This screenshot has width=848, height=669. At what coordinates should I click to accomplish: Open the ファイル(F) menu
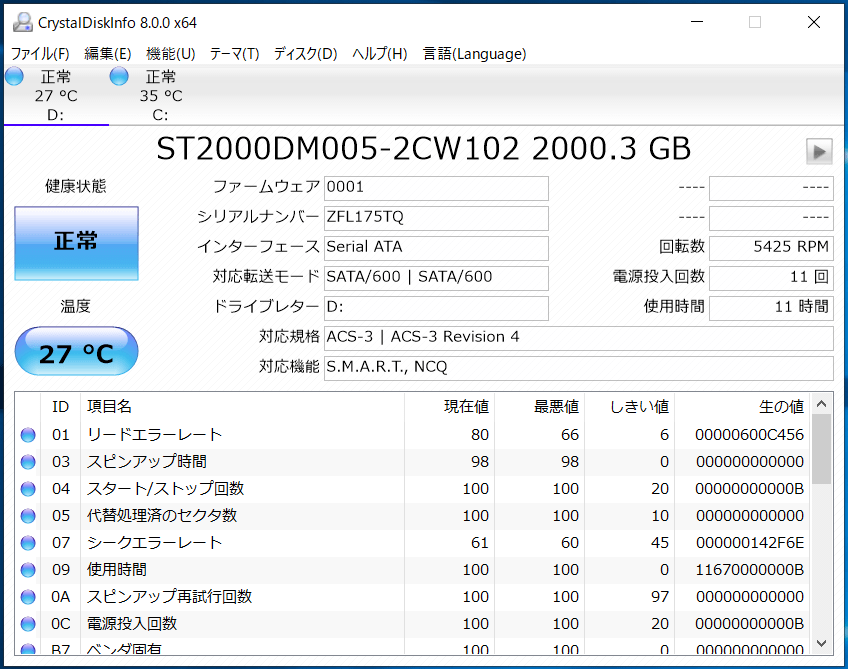(40, 54)
